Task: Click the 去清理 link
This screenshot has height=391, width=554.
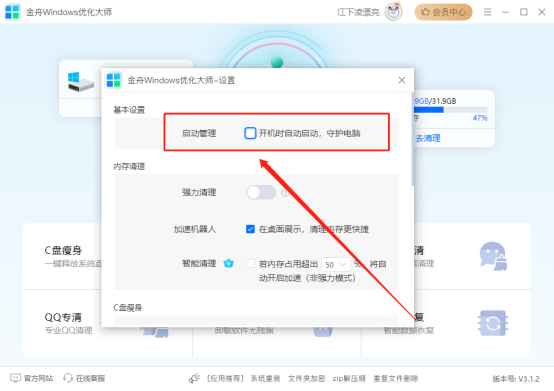Action: point(428,138)
